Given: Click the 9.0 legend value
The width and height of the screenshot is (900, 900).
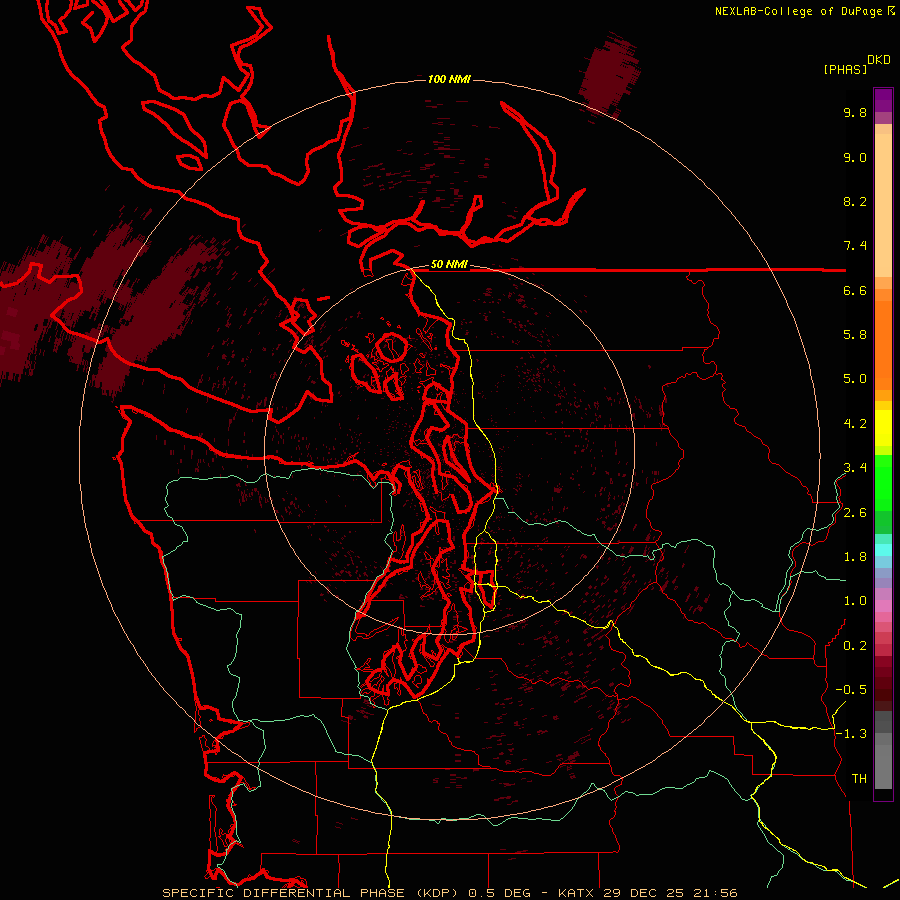Looking at the screenshot, I should coord(855,157).
